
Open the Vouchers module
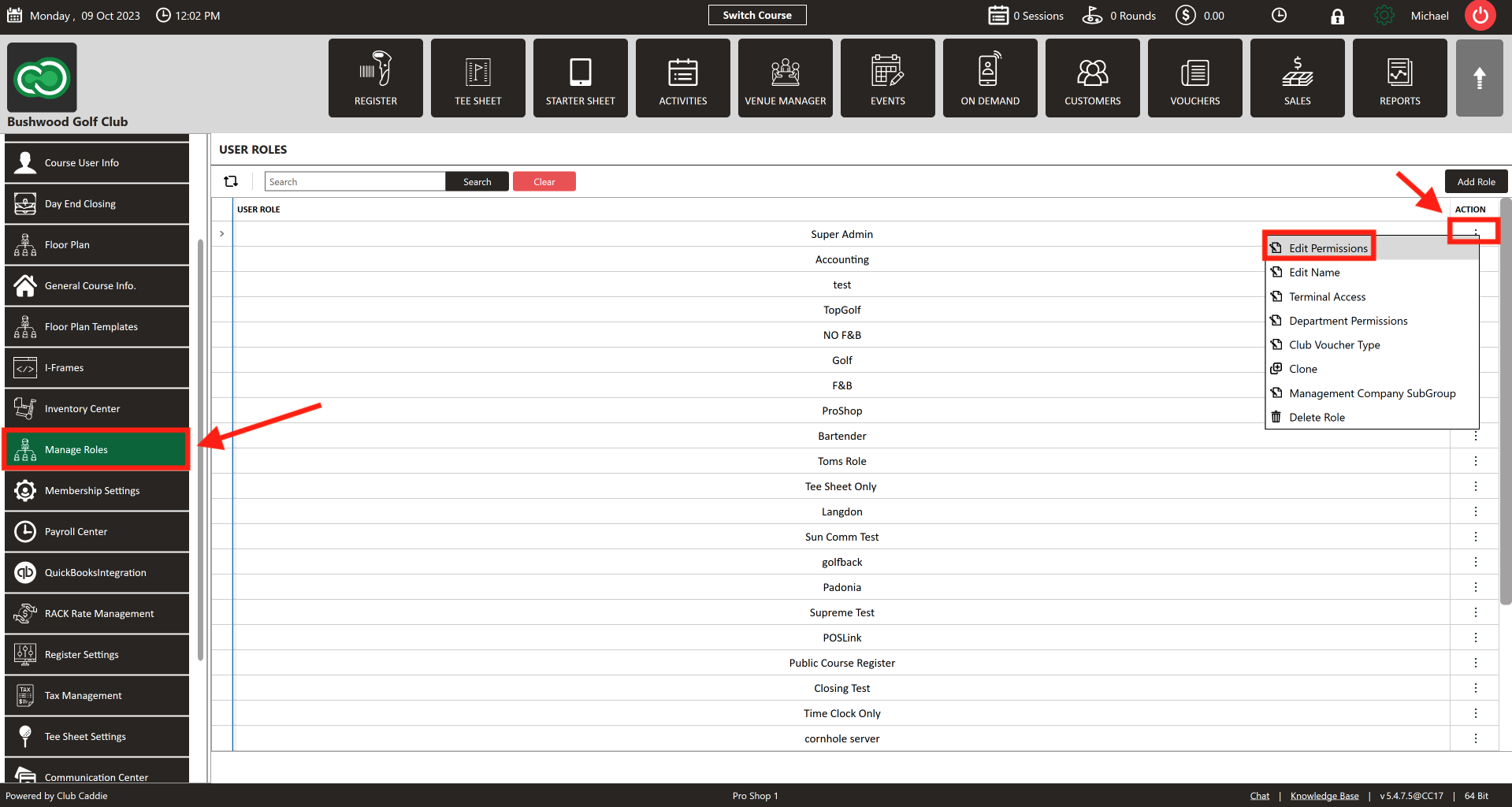tap(1195, 78)
